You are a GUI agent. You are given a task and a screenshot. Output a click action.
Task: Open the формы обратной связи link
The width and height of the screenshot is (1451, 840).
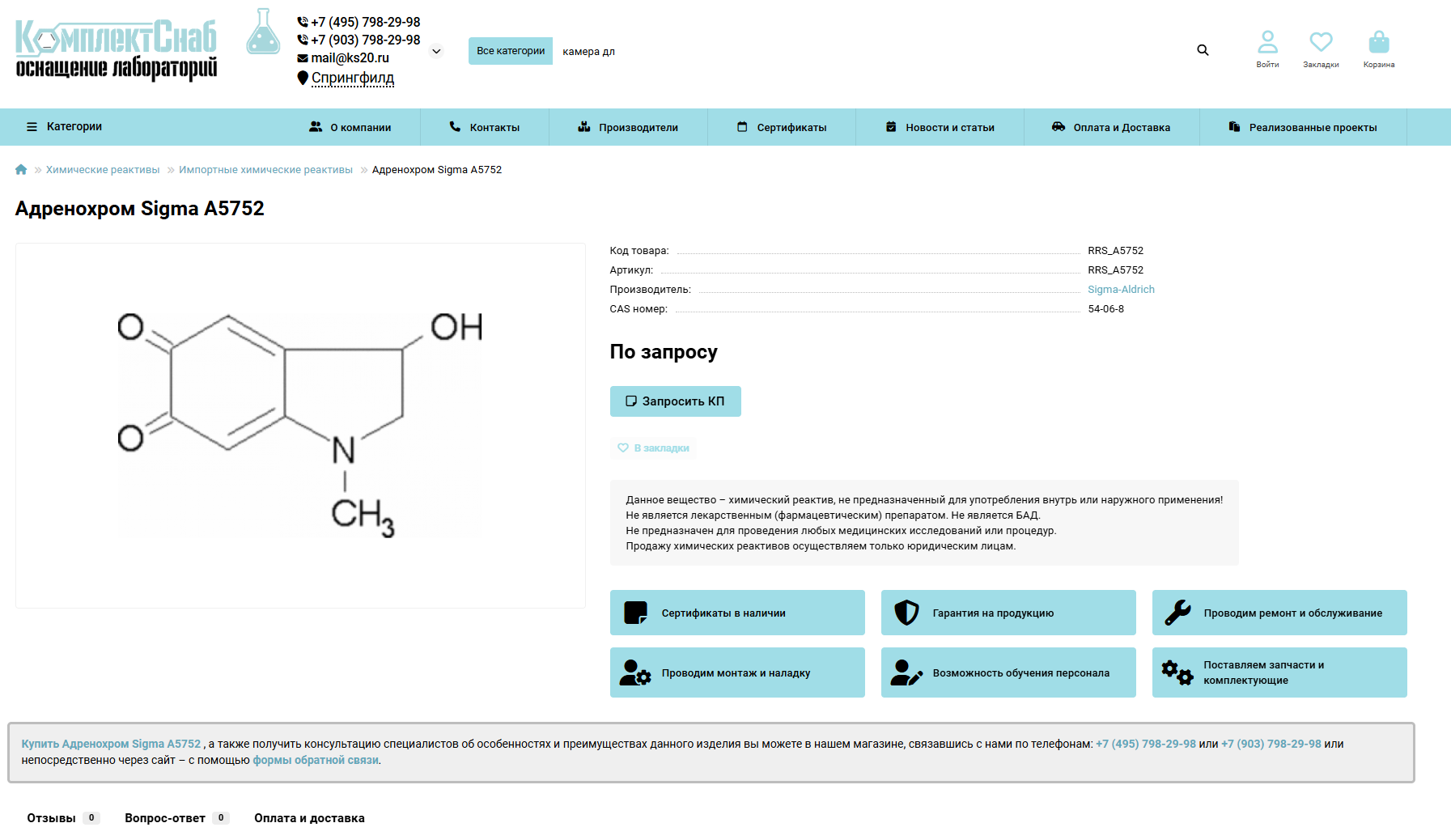click(316, 760)
